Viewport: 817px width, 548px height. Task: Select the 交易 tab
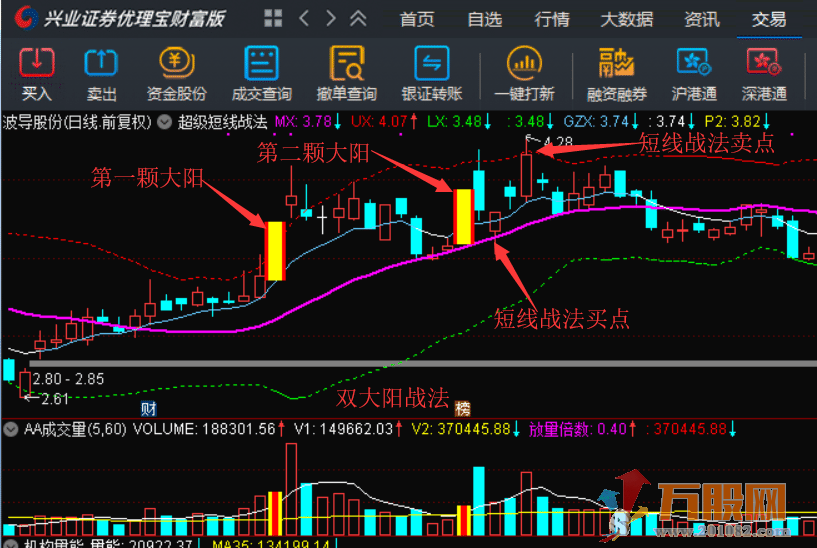pos(769,20)
